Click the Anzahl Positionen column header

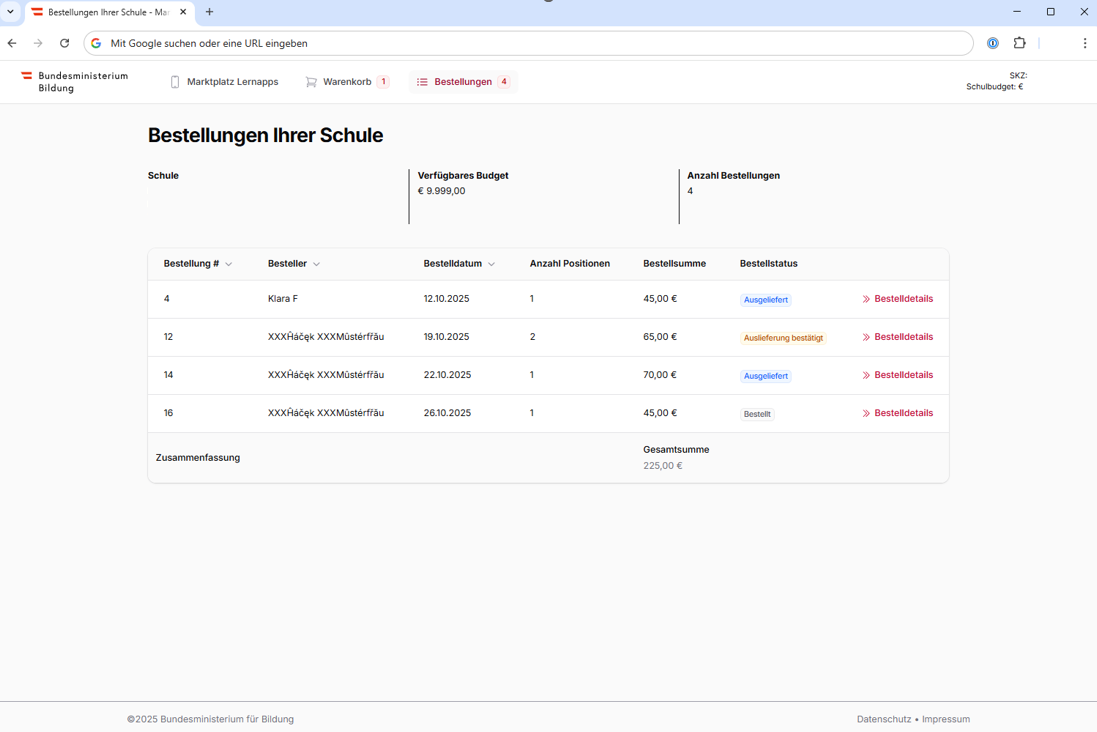coord(569,264)
